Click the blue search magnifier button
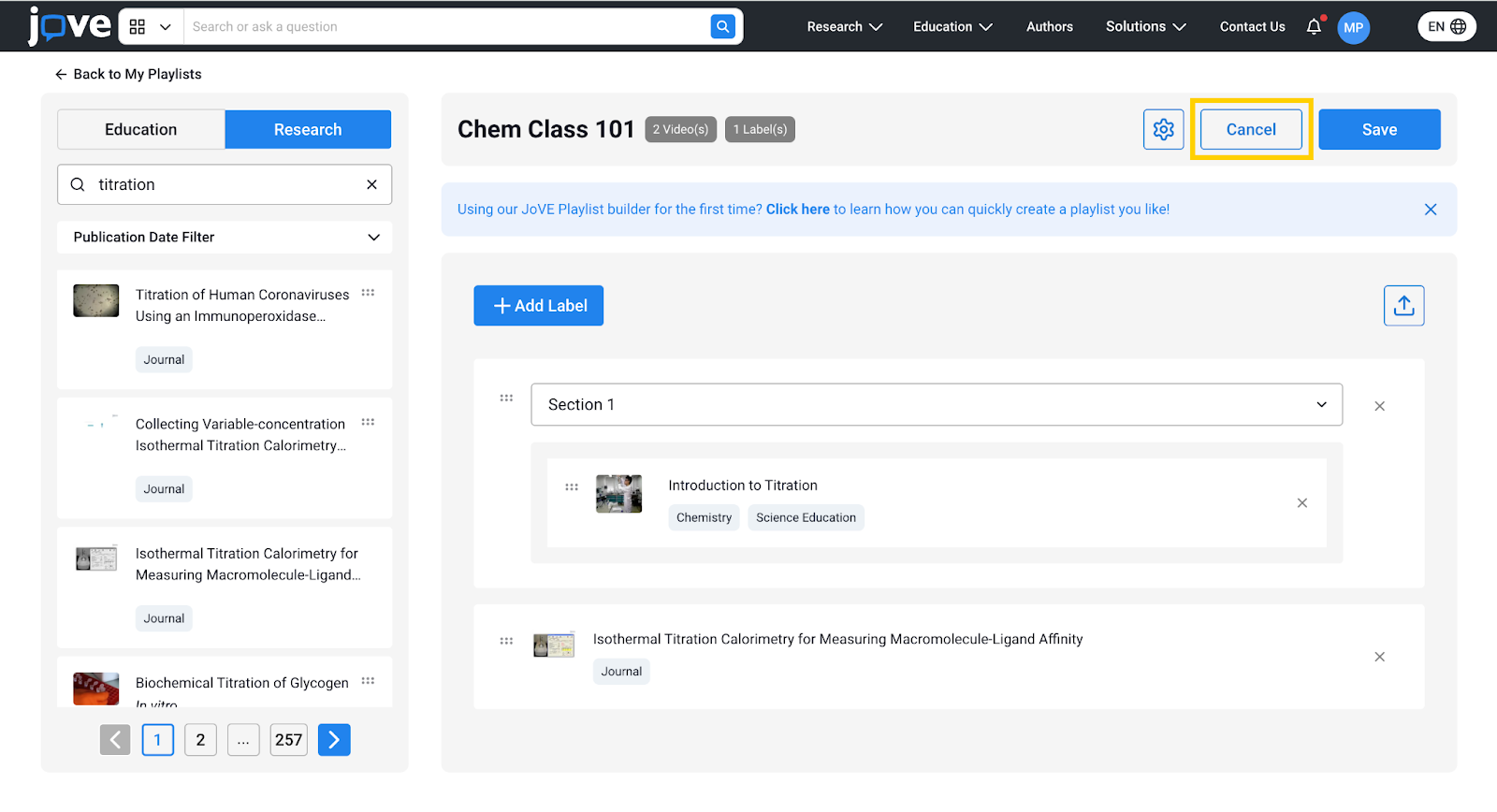1497x812 pixels. 722,26
